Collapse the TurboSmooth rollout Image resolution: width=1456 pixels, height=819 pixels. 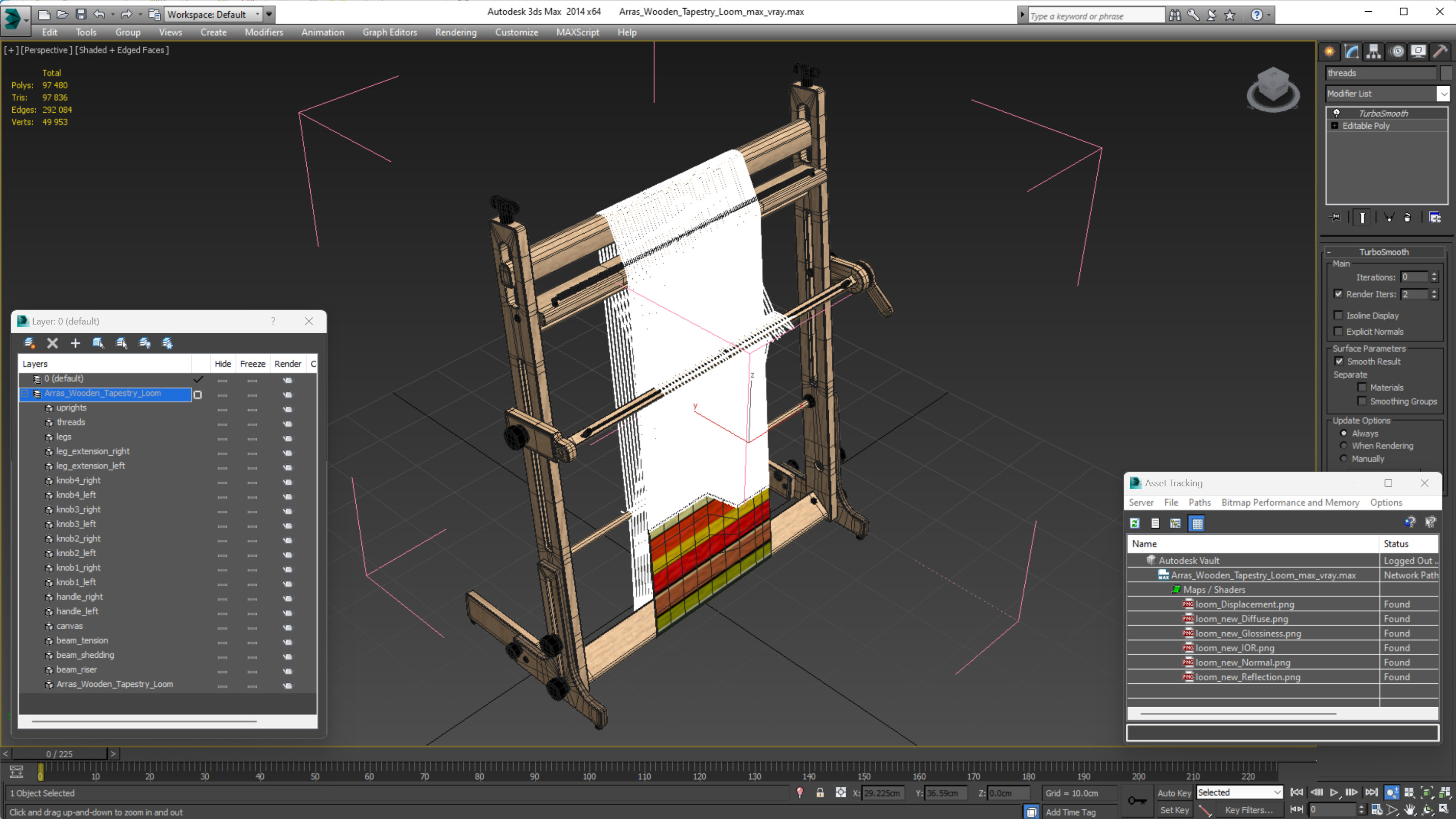click(x=1328, y=252)
